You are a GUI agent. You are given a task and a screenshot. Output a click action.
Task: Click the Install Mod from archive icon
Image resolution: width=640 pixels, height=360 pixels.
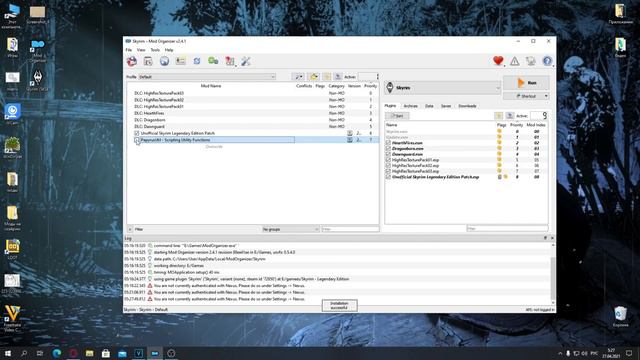click(x=148, y=61)
